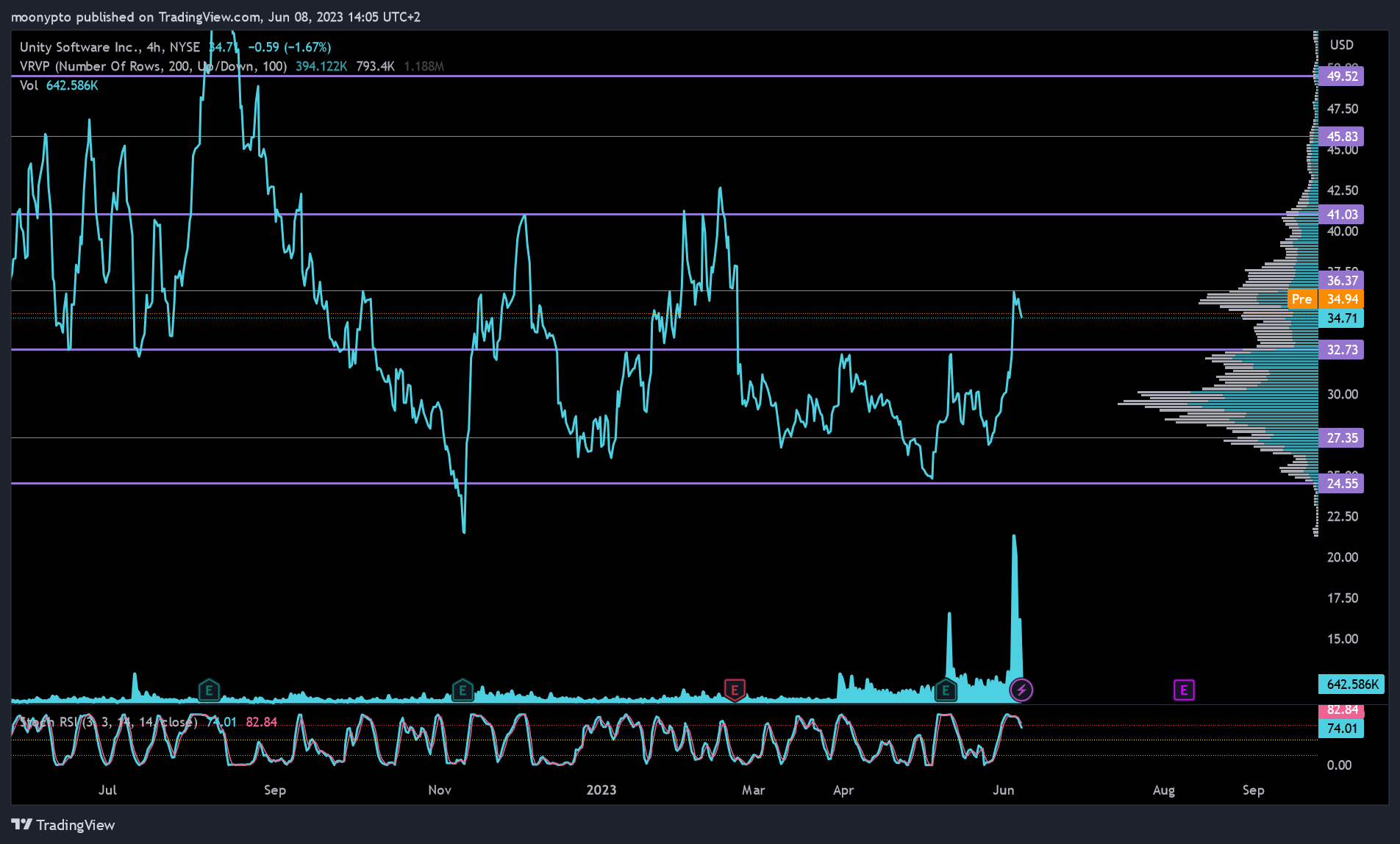Screen dimensions: 1400x844
Task: Click the 394.122K VRVP value
Action: (x=321, y=66)
